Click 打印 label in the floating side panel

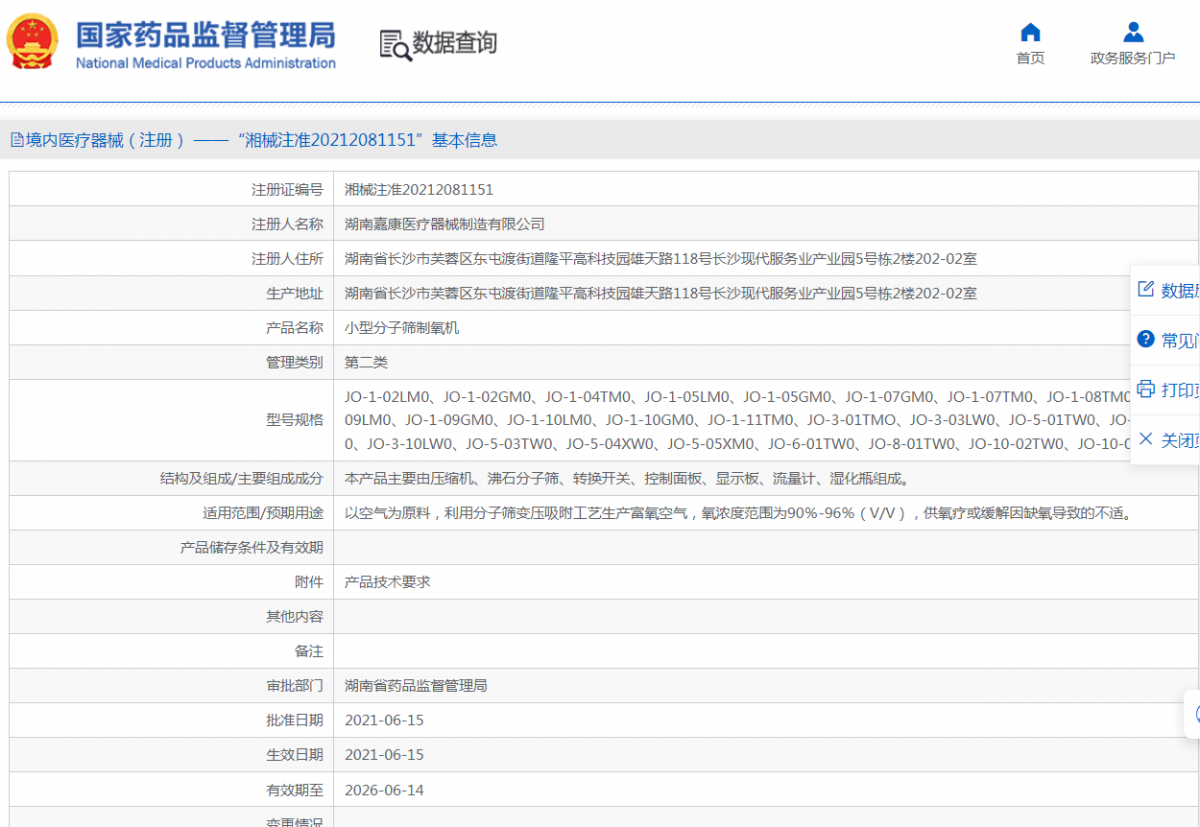point(1180,390)
